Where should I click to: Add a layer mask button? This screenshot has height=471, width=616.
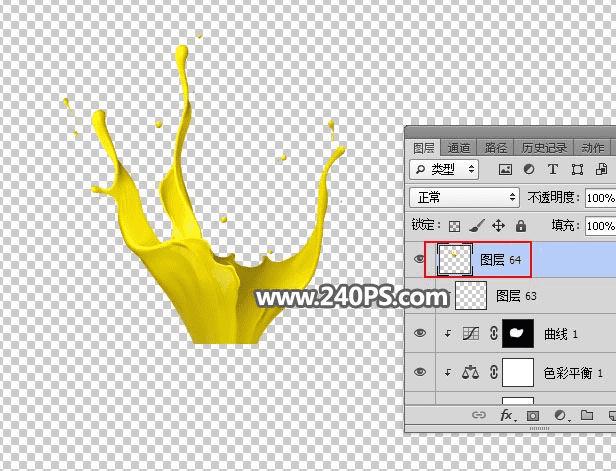click(533, 415)
